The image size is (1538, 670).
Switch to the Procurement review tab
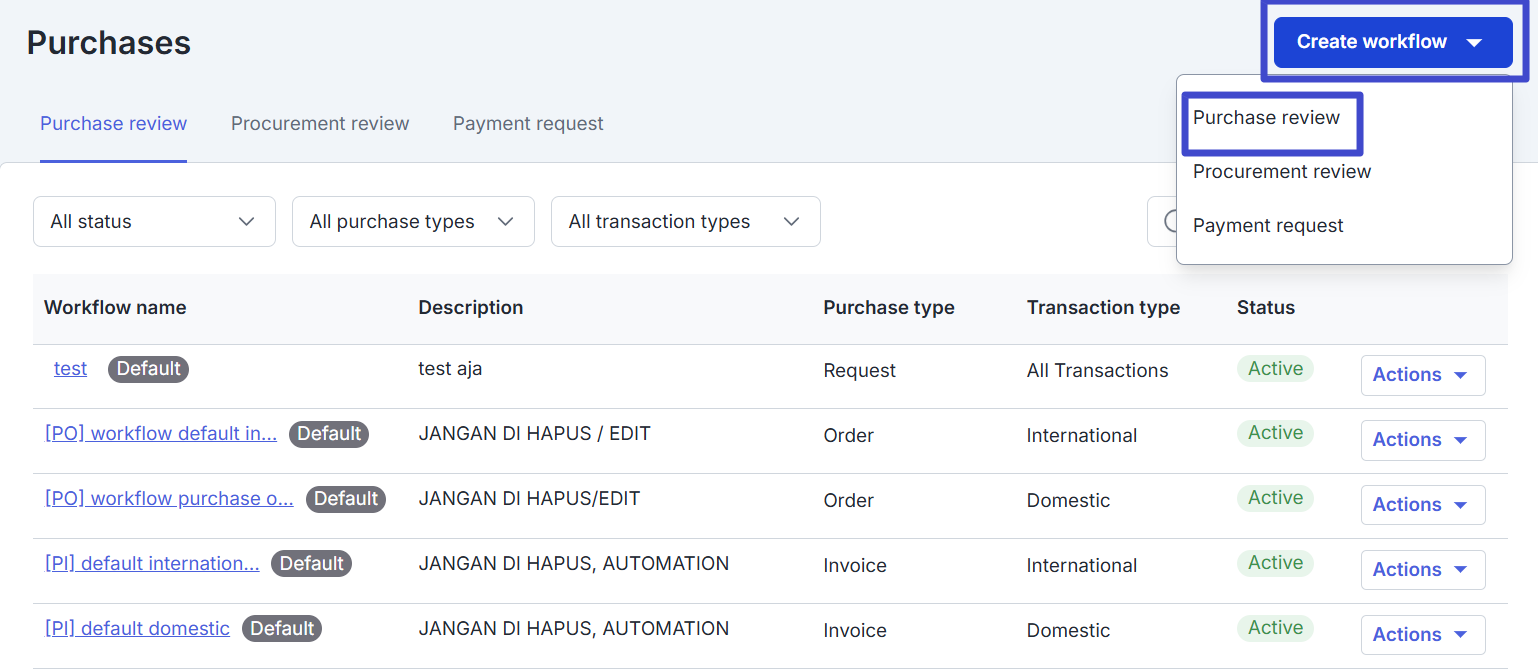320,124
